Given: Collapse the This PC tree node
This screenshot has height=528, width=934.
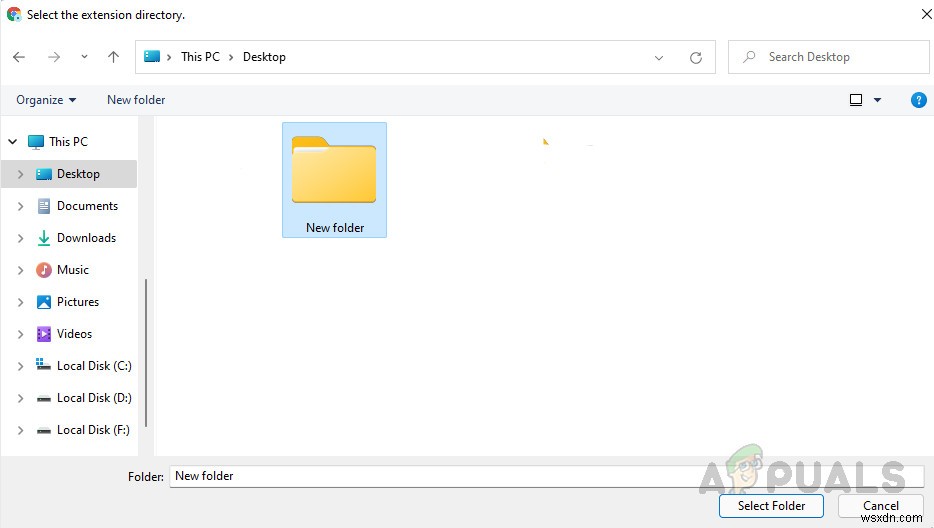Looking at the screenshot, I should click(x=13, y=142).
